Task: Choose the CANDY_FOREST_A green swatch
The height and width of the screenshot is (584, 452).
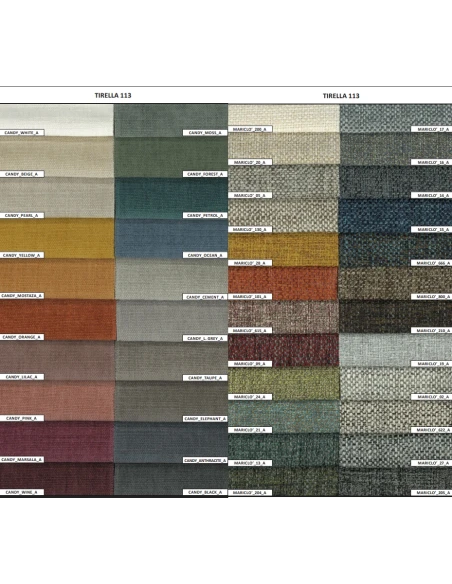Action: [x=171, y=157]
